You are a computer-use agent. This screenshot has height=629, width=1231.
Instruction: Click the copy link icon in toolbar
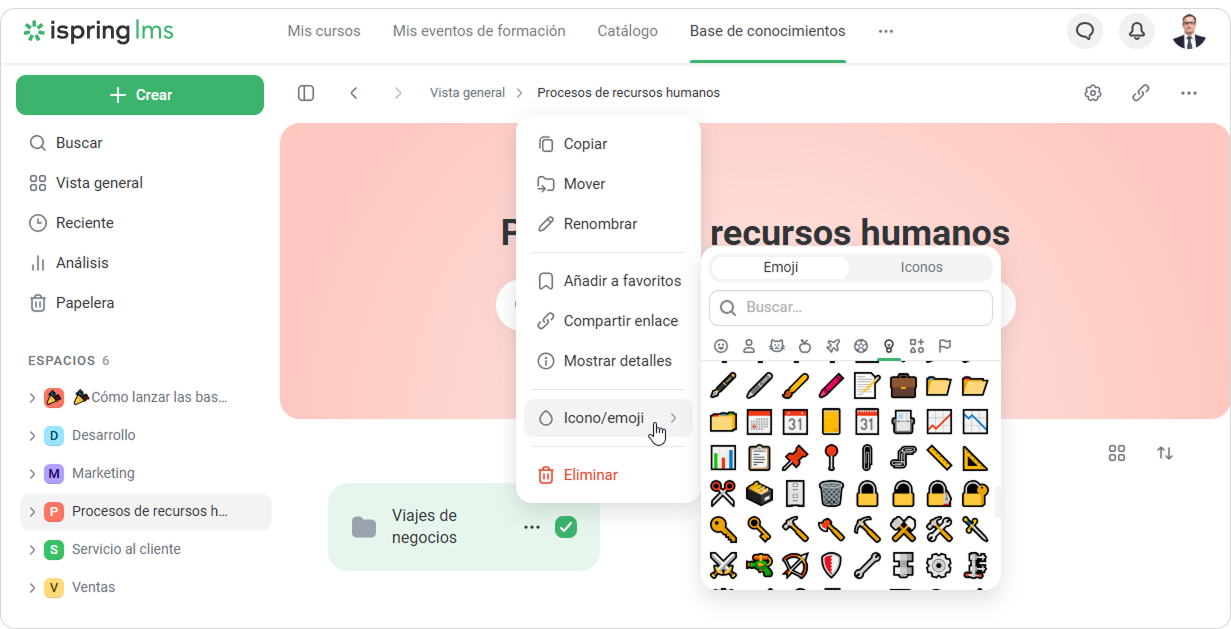click(1140, 93)
